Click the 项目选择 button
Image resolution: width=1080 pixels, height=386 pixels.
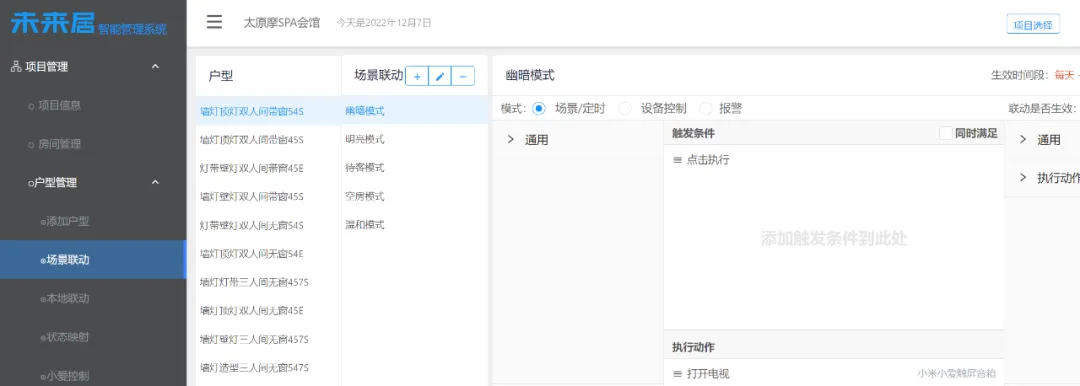tap(1032, 25)
